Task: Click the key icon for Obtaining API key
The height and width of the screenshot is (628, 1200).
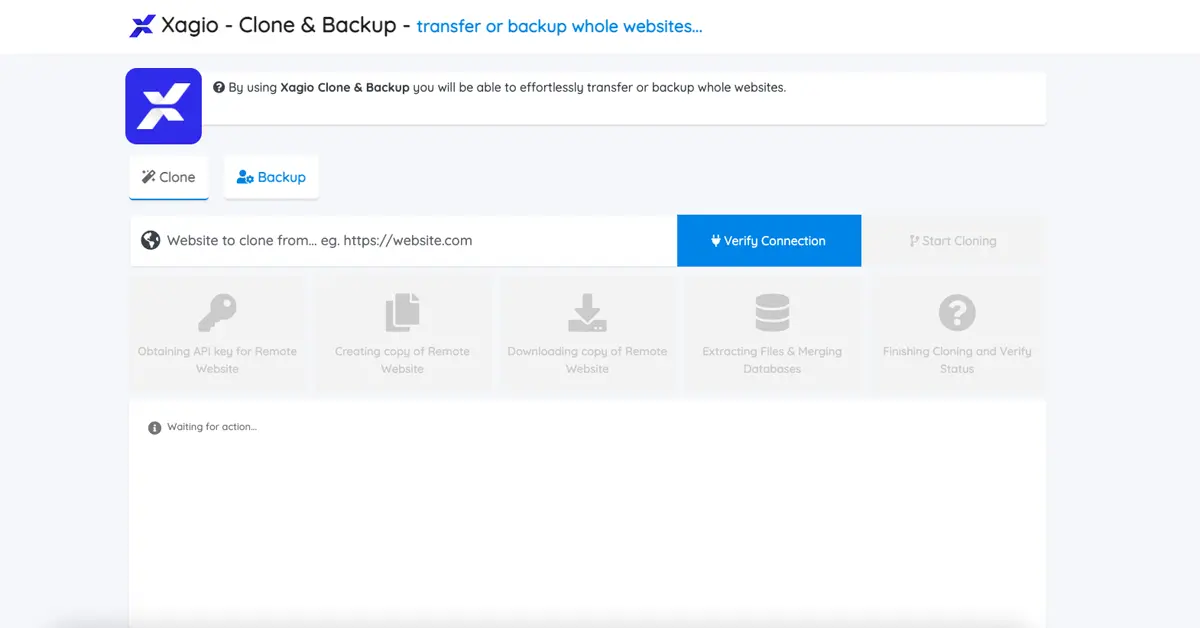Action: (x=217, y=313)
